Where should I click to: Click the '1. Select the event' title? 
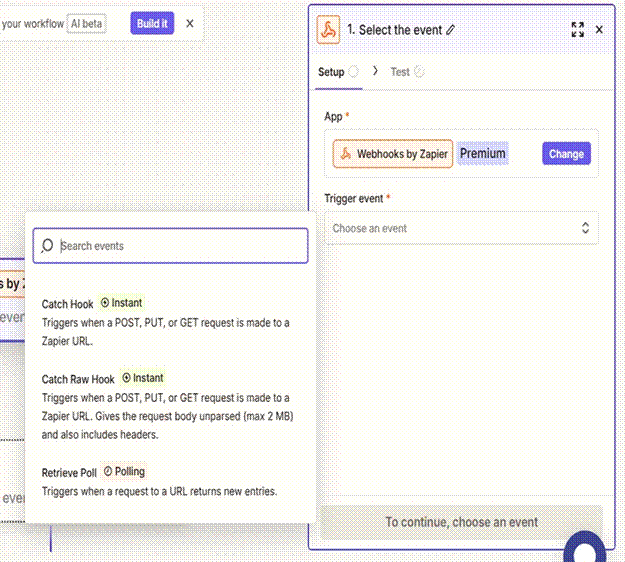pos(395,30)
